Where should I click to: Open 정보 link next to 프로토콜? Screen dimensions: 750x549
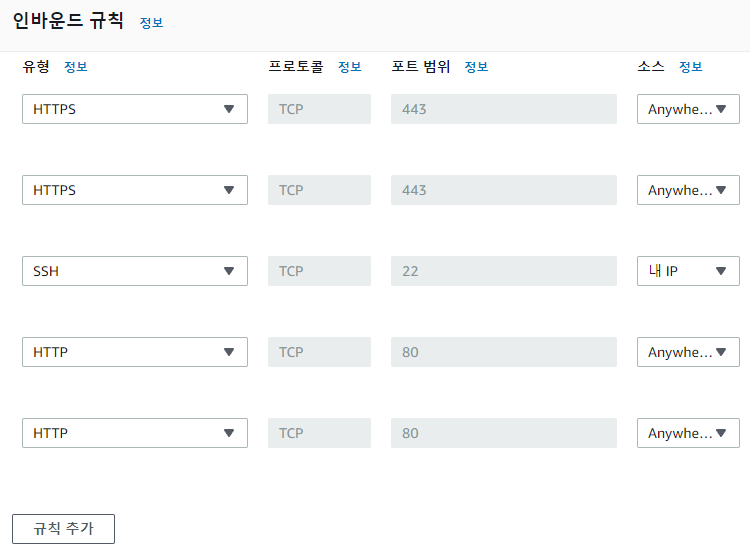point(350,66)
